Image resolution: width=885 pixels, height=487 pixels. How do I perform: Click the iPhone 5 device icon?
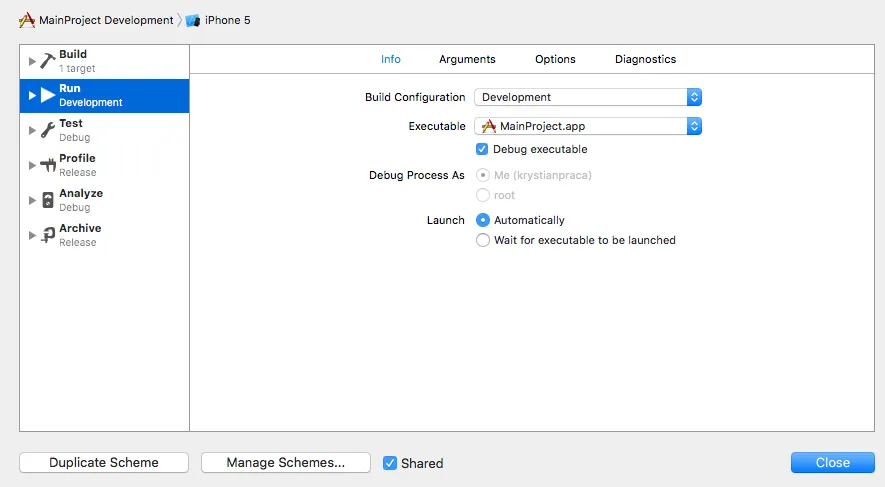click(x=193, y=20)
